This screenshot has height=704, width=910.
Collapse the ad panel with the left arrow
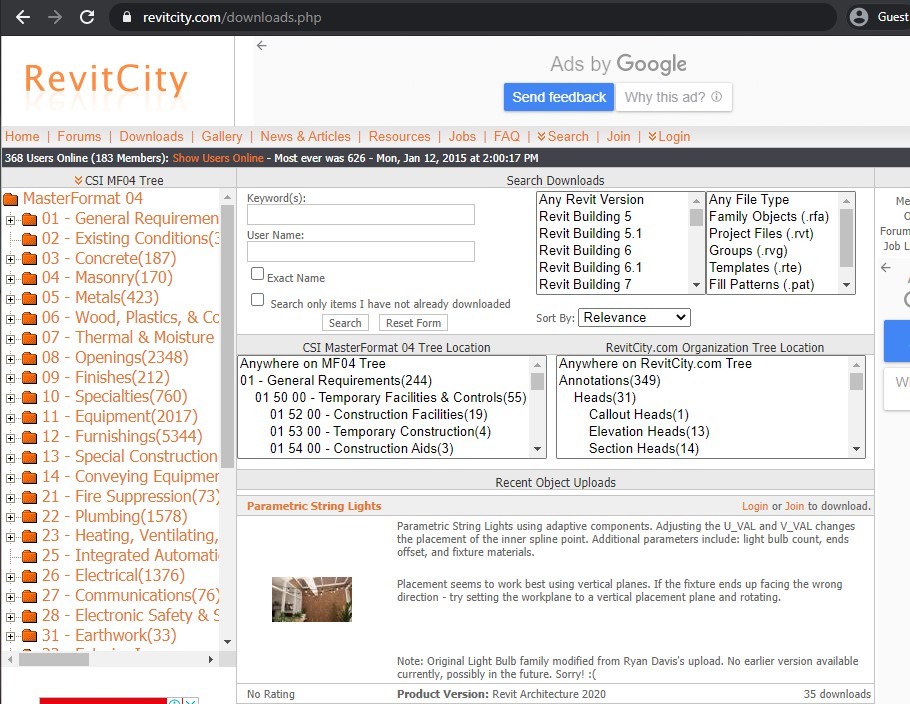pos(261,45)
